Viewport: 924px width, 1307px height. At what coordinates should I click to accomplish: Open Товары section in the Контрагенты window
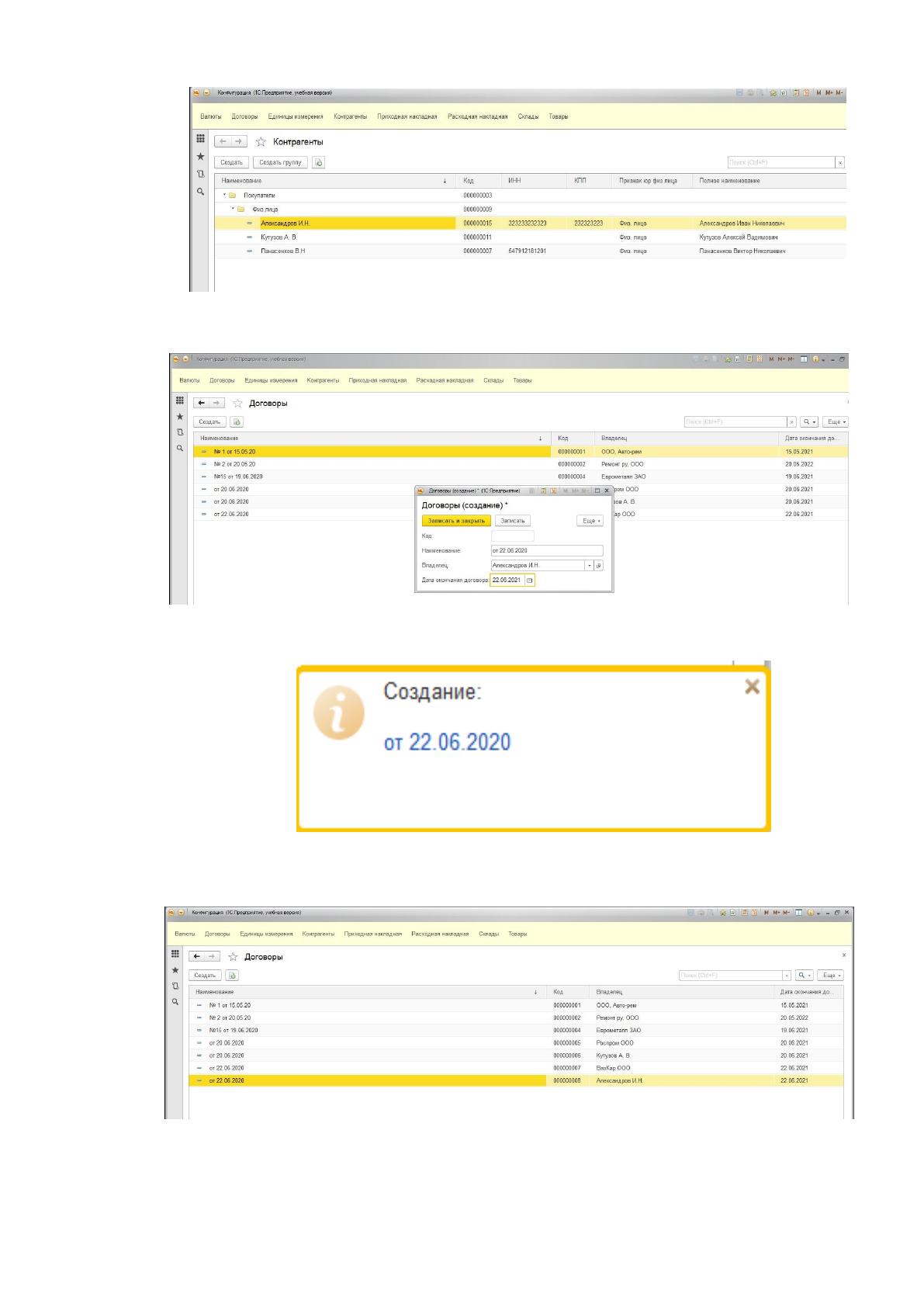click(x=559, y=116)
